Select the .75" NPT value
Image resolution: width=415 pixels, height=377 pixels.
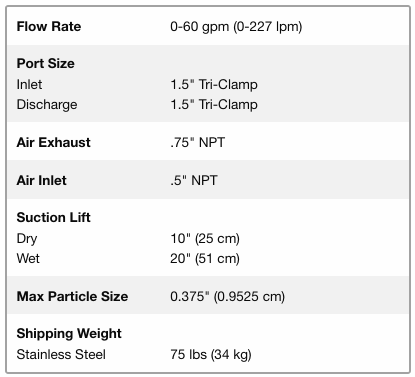pos(198,142)
